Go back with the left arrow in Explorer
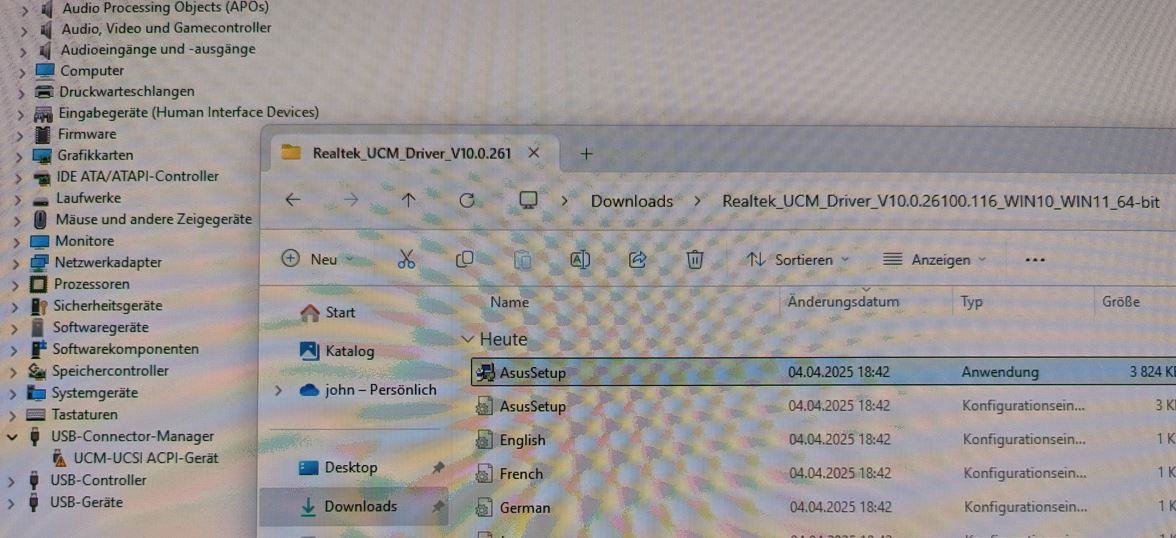 (292, 200)
